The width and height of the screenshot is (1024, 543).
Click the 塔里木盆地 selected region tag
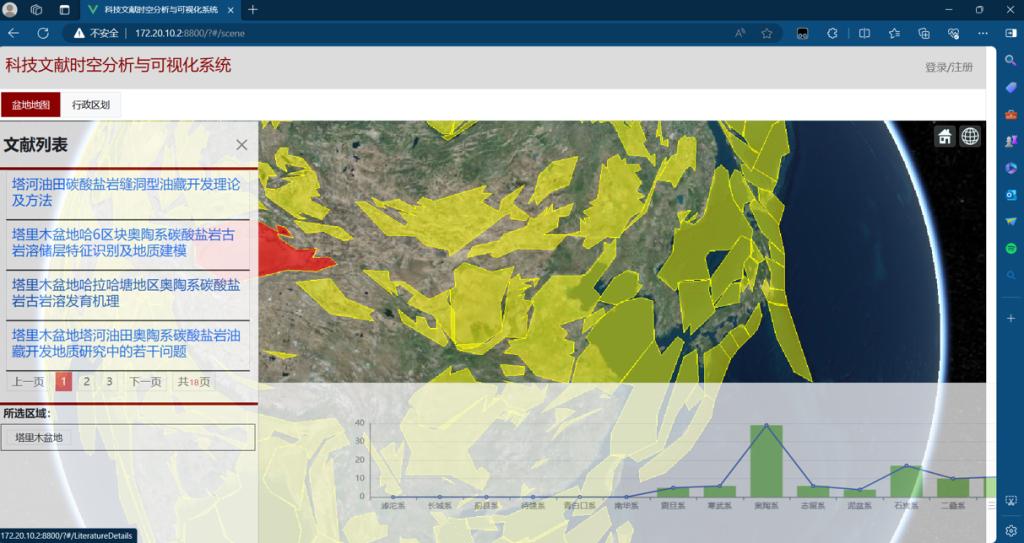(x=39, y=437)
